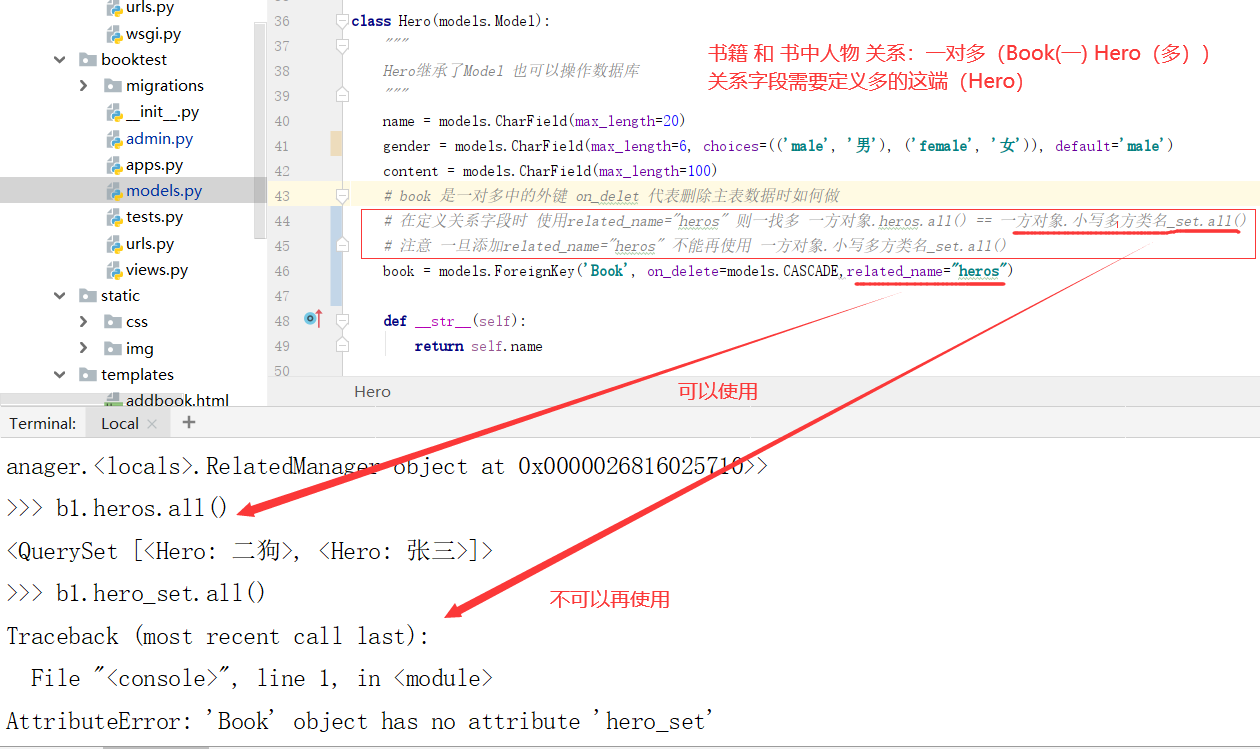Open a new terminal session with the plus icon
This screenshot has width=1260, height=749.
click(x=188, y=422)
